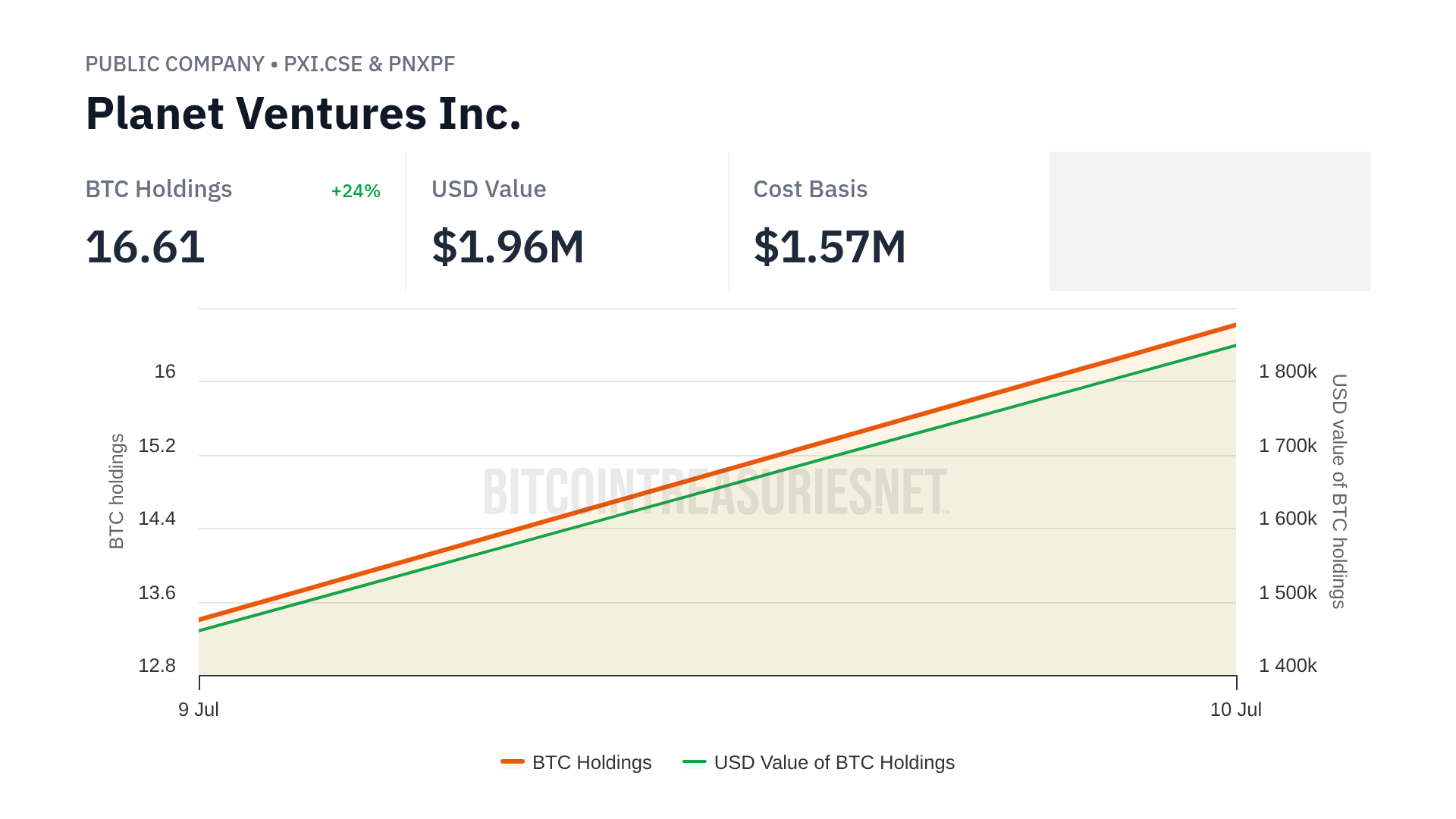Click the orange BTC Holdings legend swatch
This screenshot has width=1456, height=819.
[x=513, y=761]
